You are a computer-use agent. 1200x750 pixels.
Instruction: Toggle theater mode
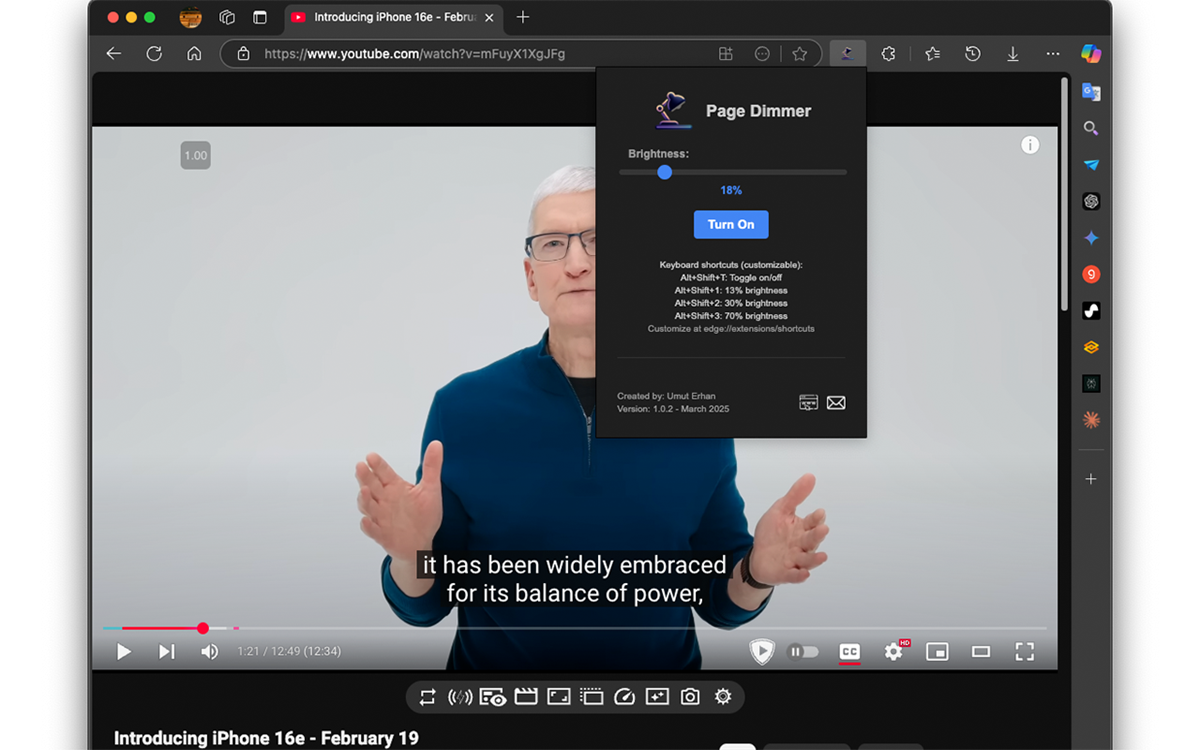click(981, 652)
